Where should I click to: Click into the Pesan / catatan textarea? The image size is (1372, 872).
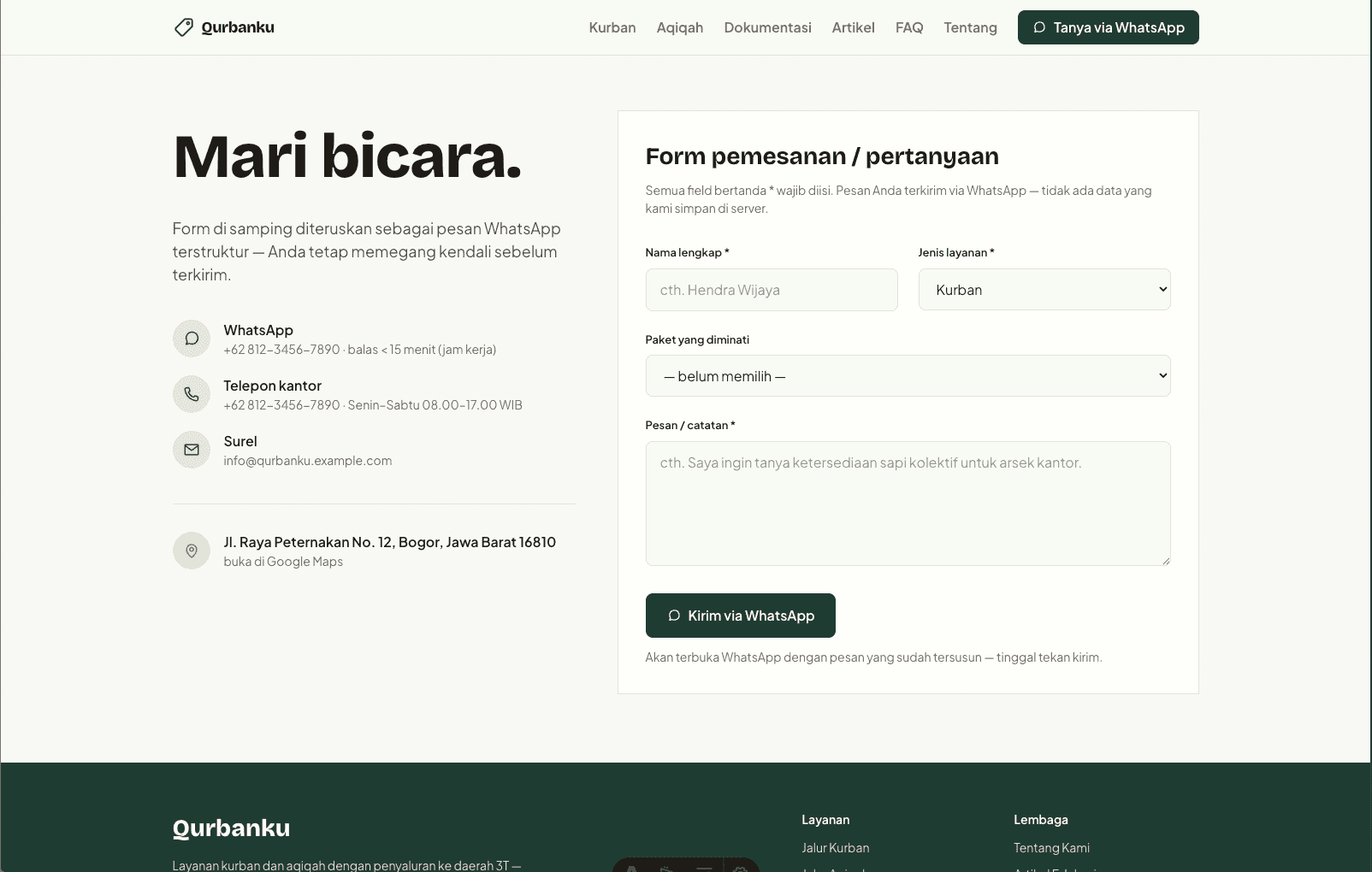click(908, 504)
